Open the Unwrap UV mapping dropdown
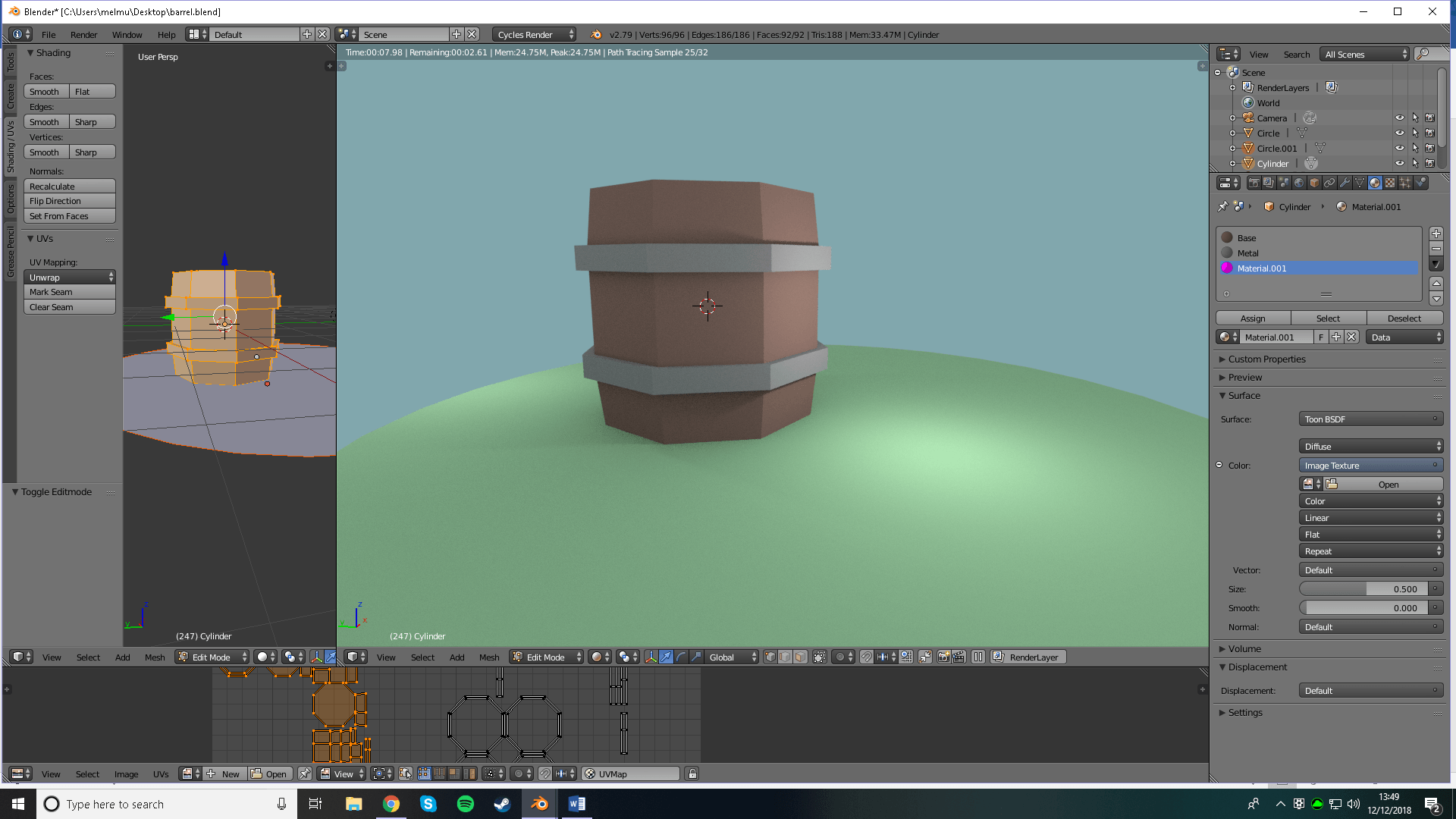Screen dimensions: 1456x819 (x=70, y=278)
